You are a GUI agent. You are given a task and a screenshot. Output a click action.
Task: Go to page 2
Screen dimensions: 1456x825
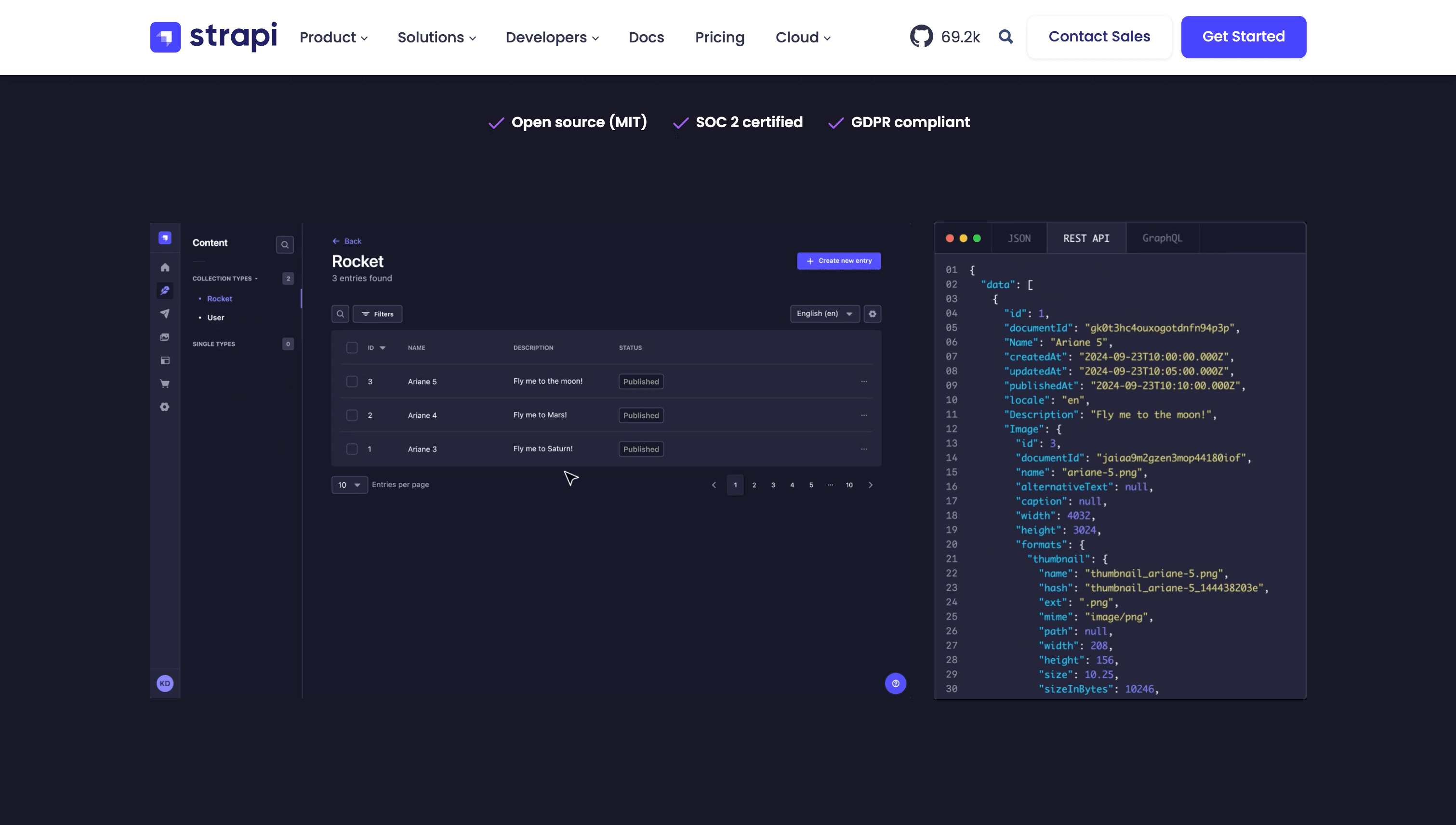[754, 485]
